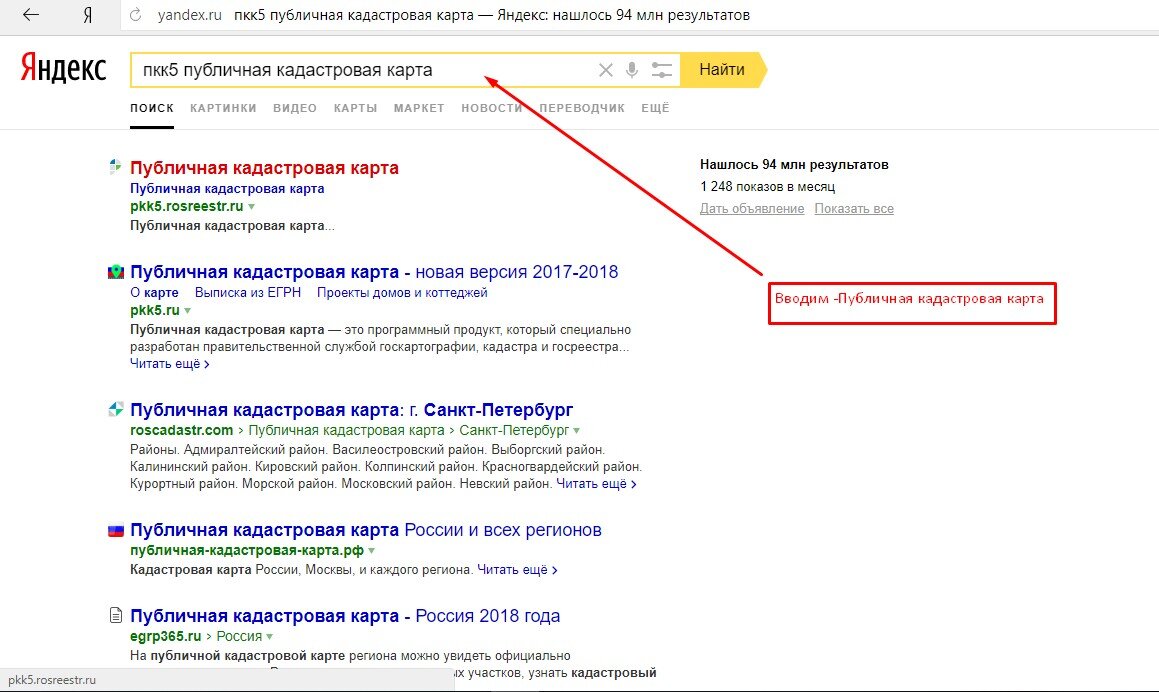This screenshot has height=692, width=1159.
Task: Open the Карты tab
Action: 356,108
